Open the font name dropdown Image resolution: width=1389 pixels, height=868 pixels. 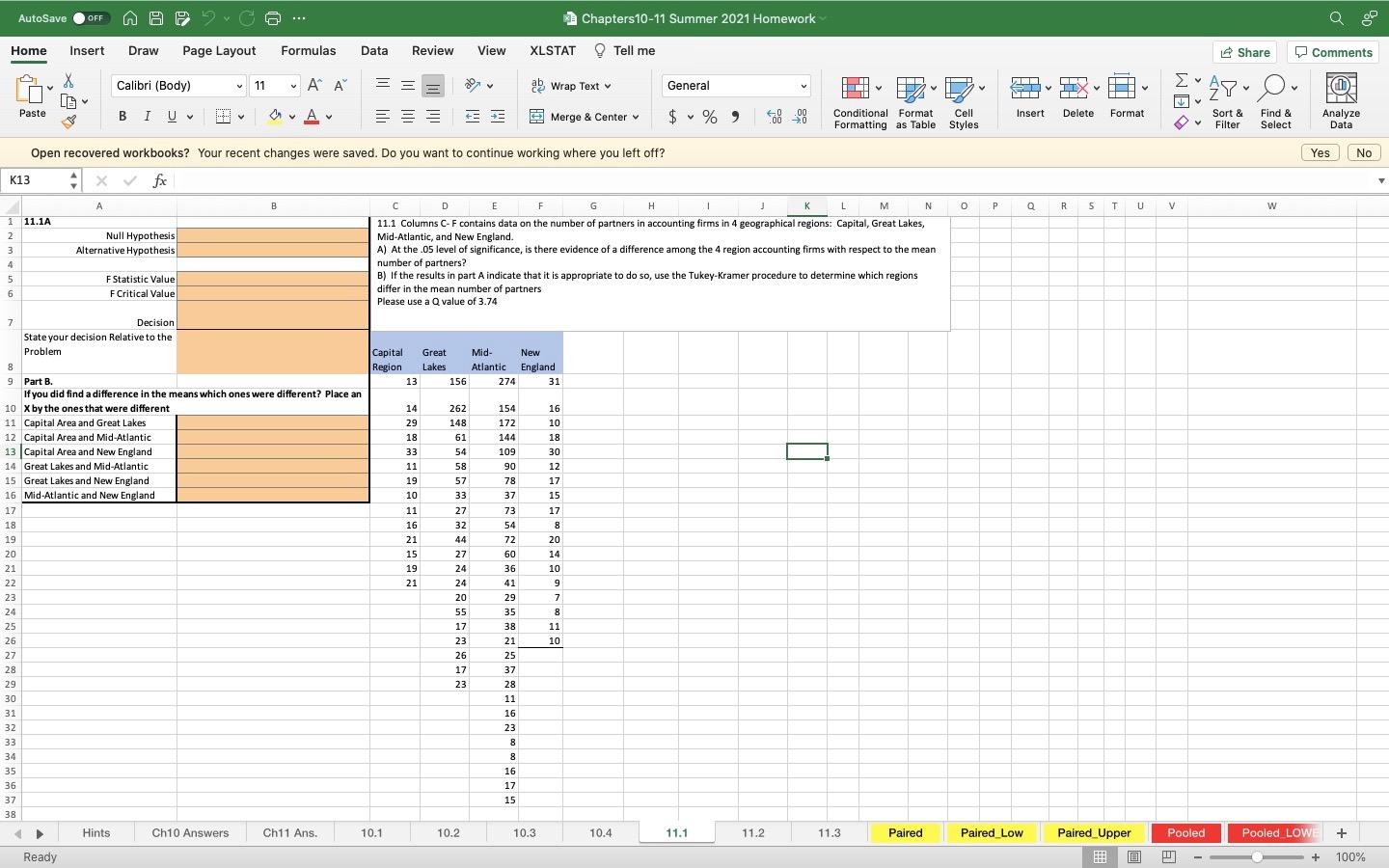pyautogui.click(x=239, y=86)
